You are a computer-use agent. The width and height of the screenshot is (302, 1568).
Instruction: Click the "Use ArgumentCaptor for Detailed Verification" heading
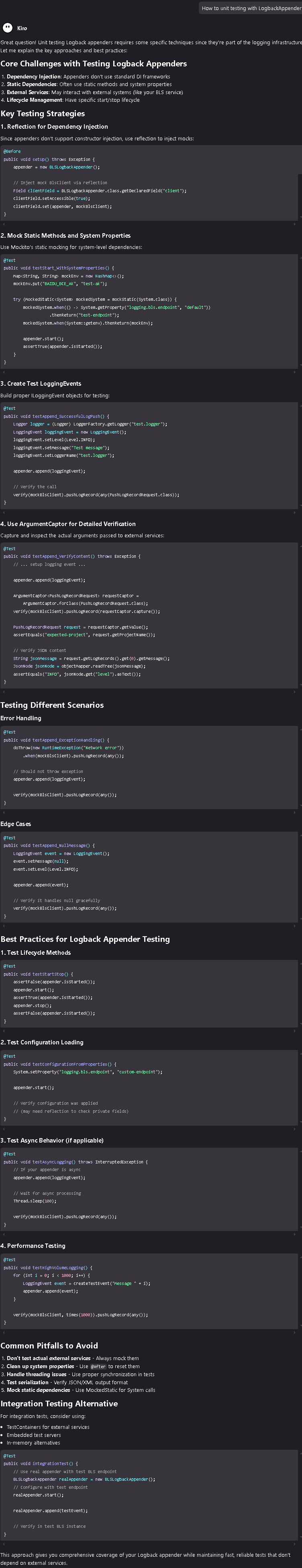pyautogui.click(x=68, y=524)
